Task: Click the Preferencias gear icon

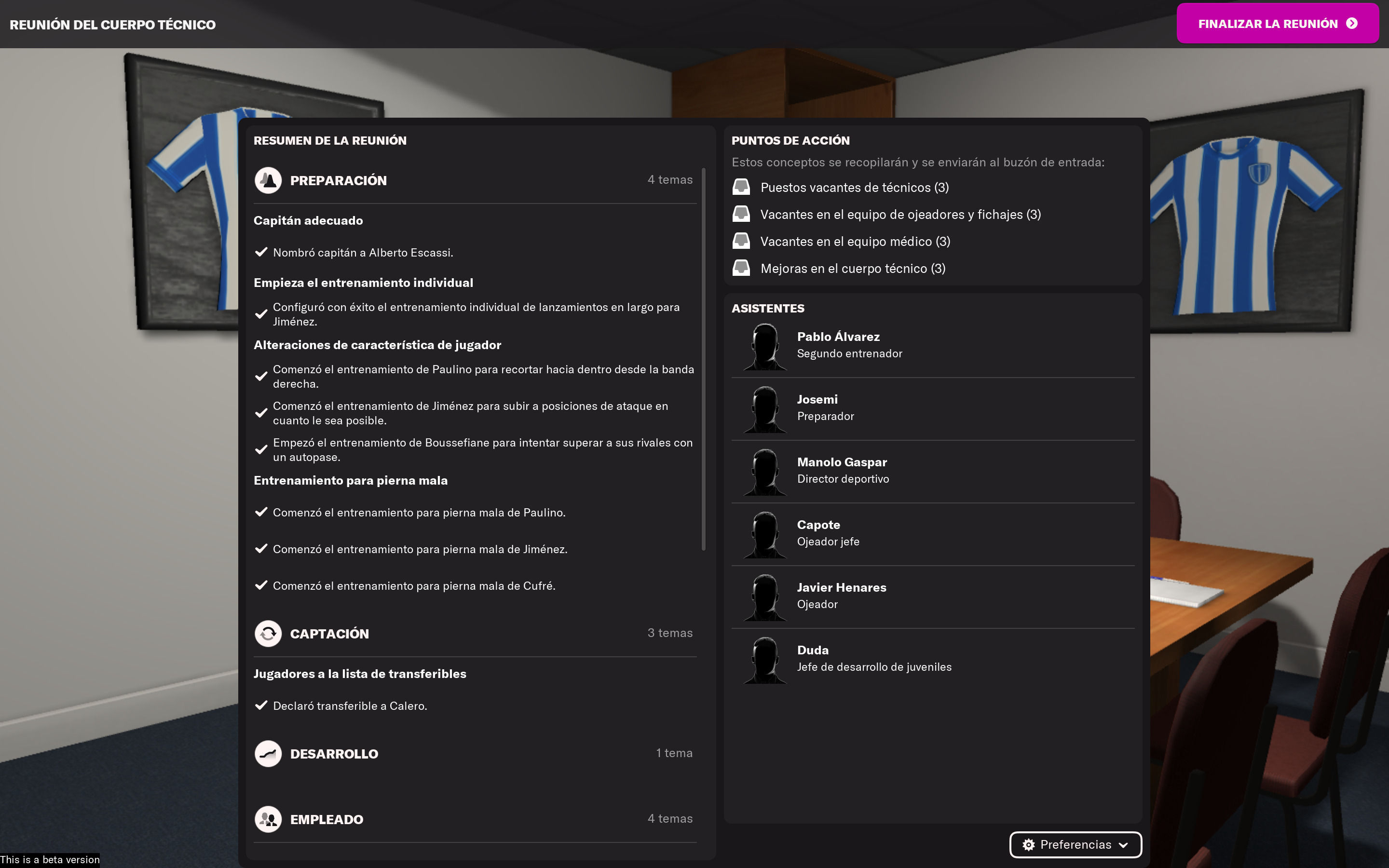Action: tap(1028, 844)
